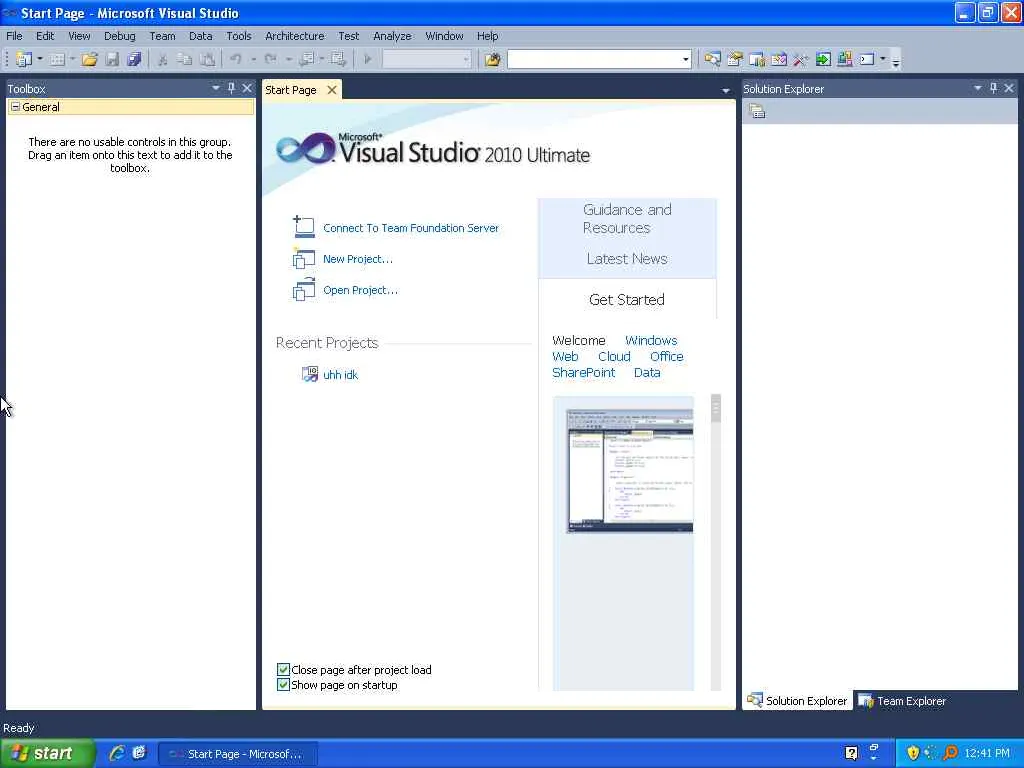
Task: Click the Redo toolbar icon
Action: point(270,59)
